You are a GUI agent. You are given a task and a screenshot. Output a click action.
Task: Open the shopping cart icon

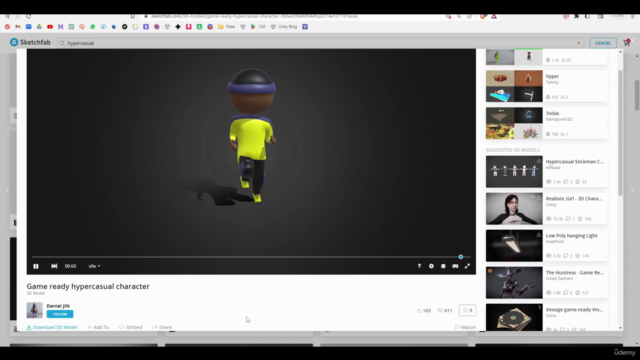[x=627, y=42]
